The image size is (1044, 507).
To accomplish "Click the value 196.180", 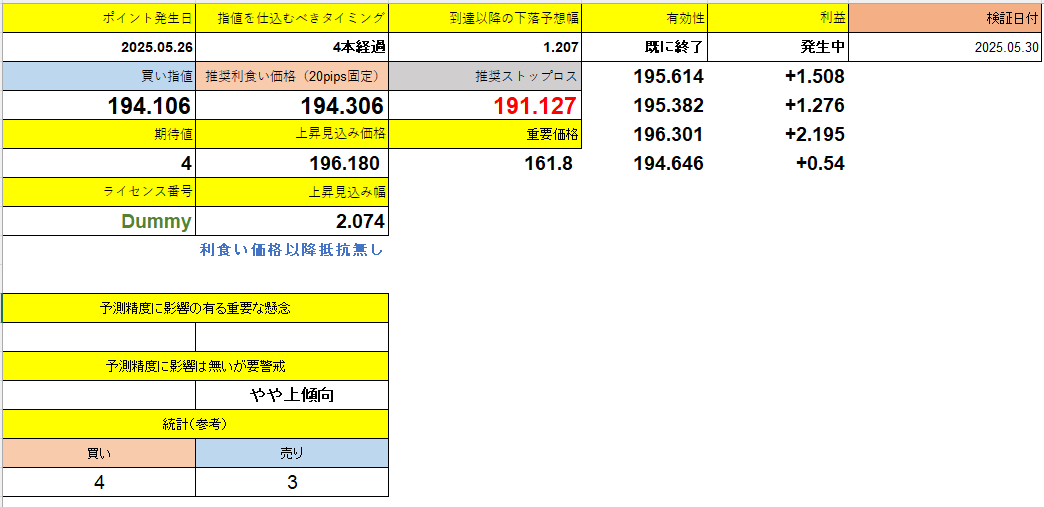I will [292, 163].
